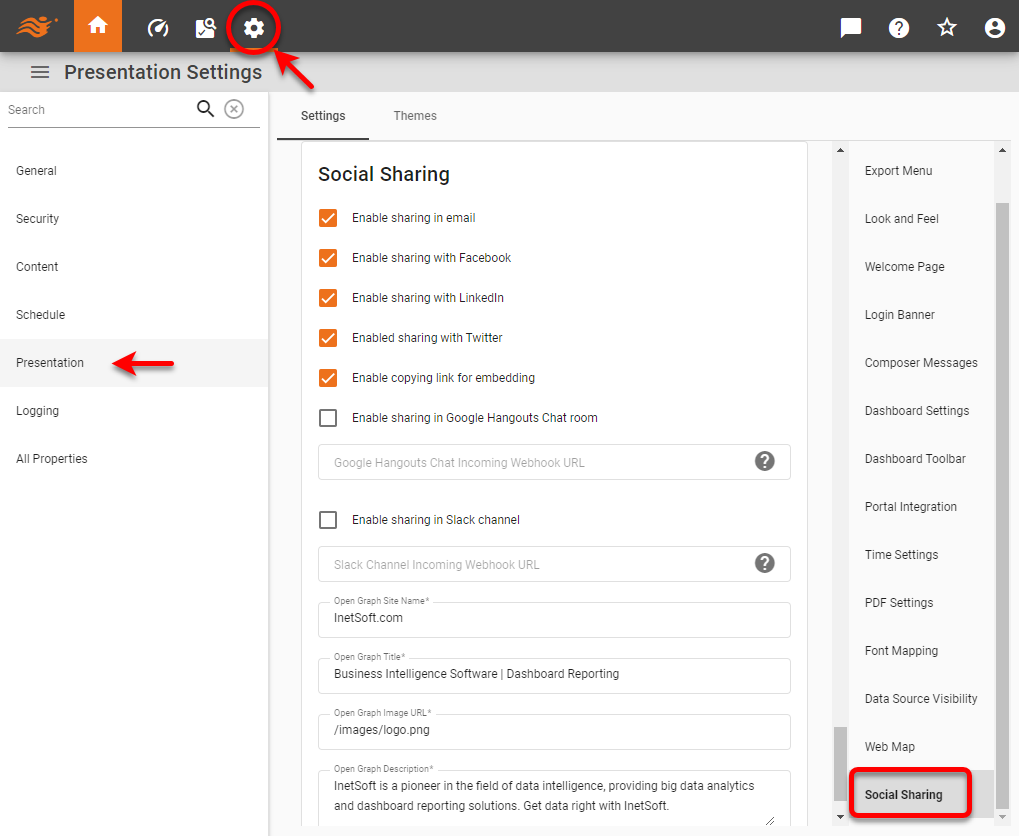Viewport: 1019px width, 836px height.
Task: Open the hamburger menu next to Presentation Settings
Action: pos(39,72)
